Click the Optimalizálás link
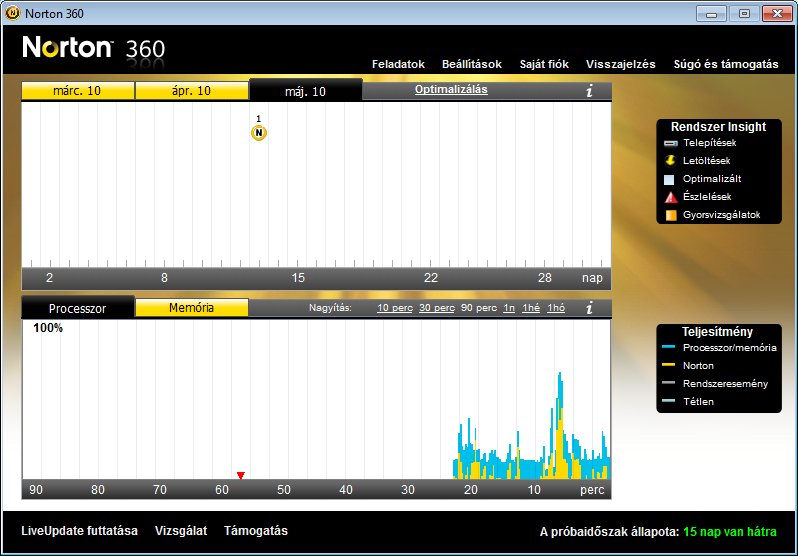The height and width of the screenshot is (556, 798). [x=451, y=90]
